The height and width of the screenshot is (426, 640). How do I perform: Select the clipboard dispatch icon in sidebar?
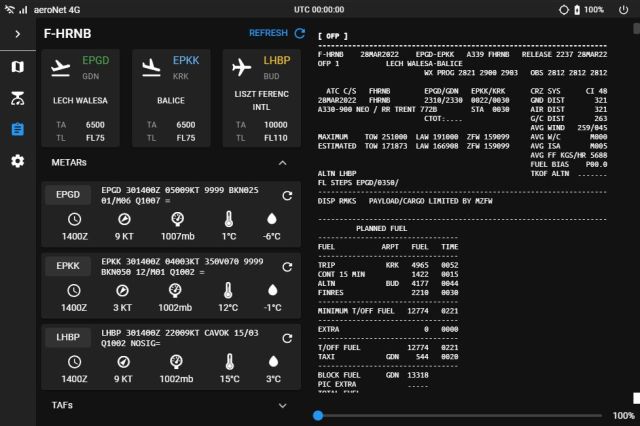[17, 129]
